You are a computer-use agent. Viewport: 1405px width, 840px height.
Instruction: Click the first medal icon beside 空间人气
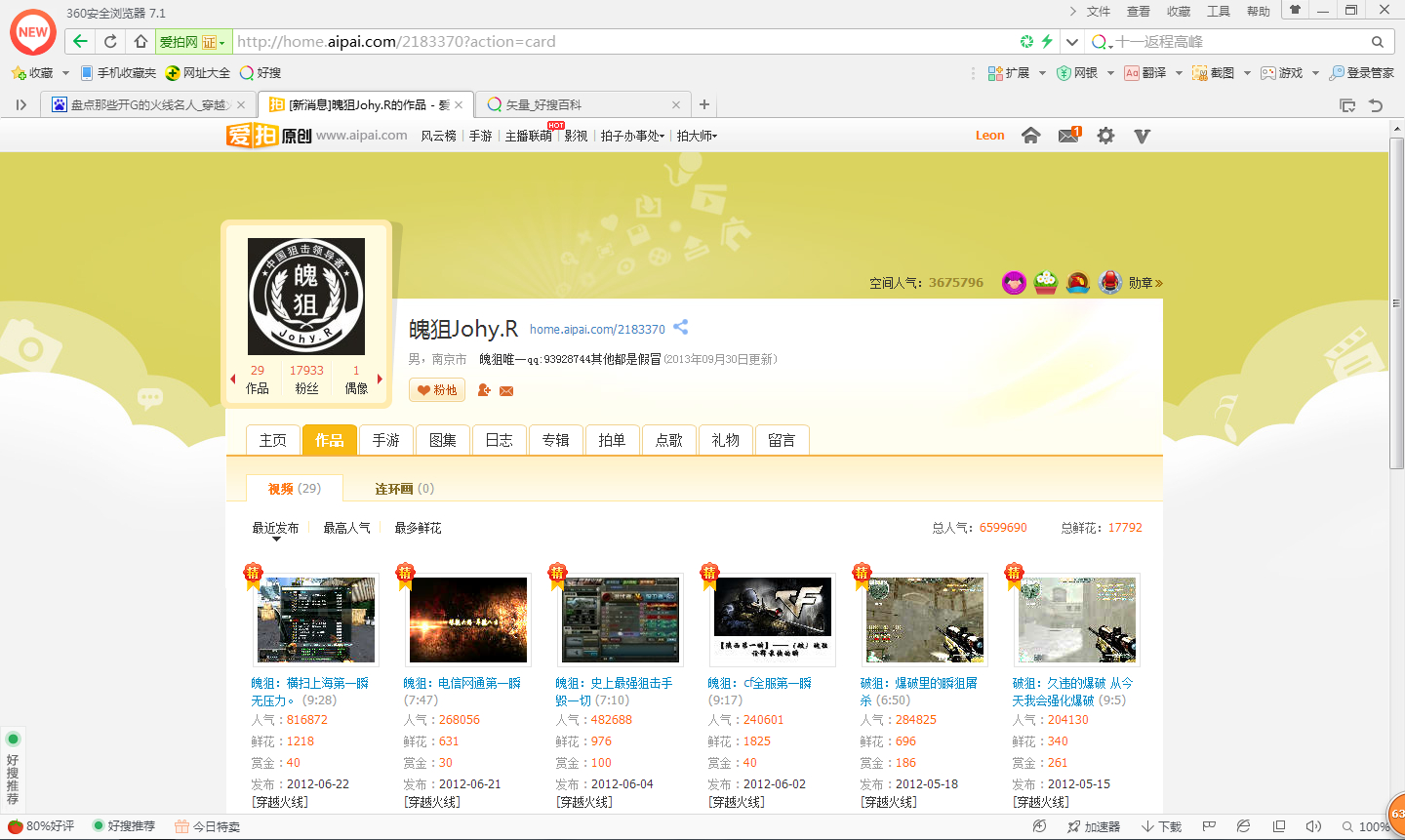(1014, 283)
